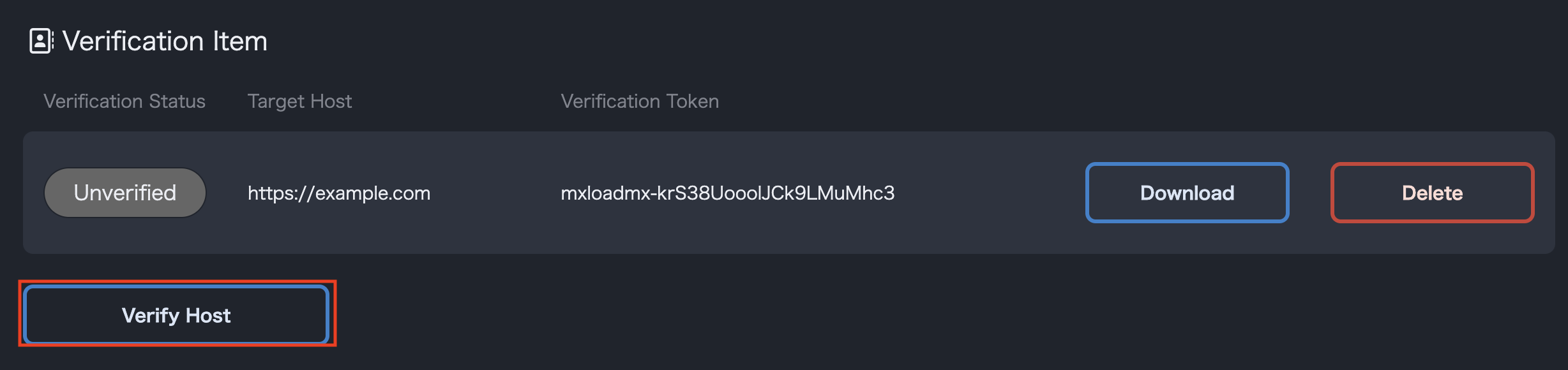Click the Verification Item contact-card icon
Viewport: 1568px width, 370px height.
tap(41, 41)
